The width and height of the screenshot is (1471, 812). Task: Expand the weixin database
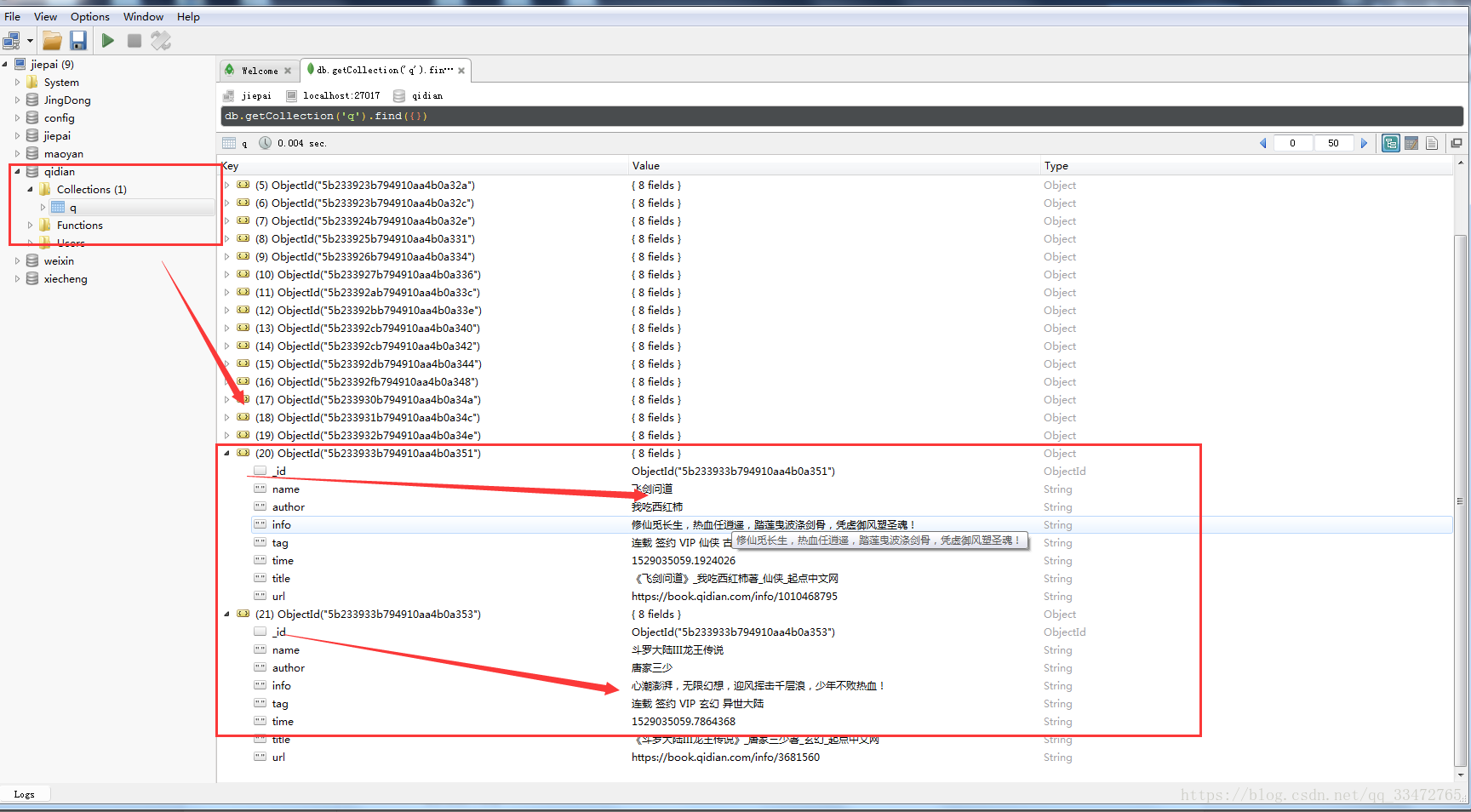(x=17, y=260)
